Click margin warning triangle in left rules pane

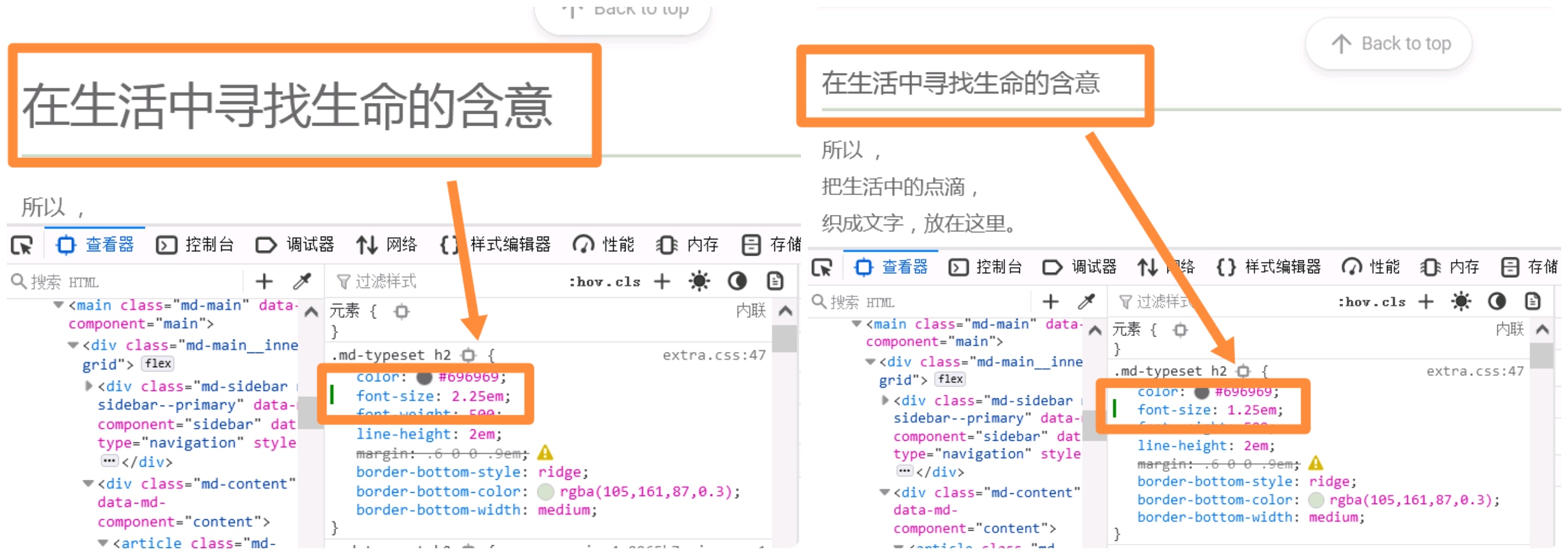545,453
